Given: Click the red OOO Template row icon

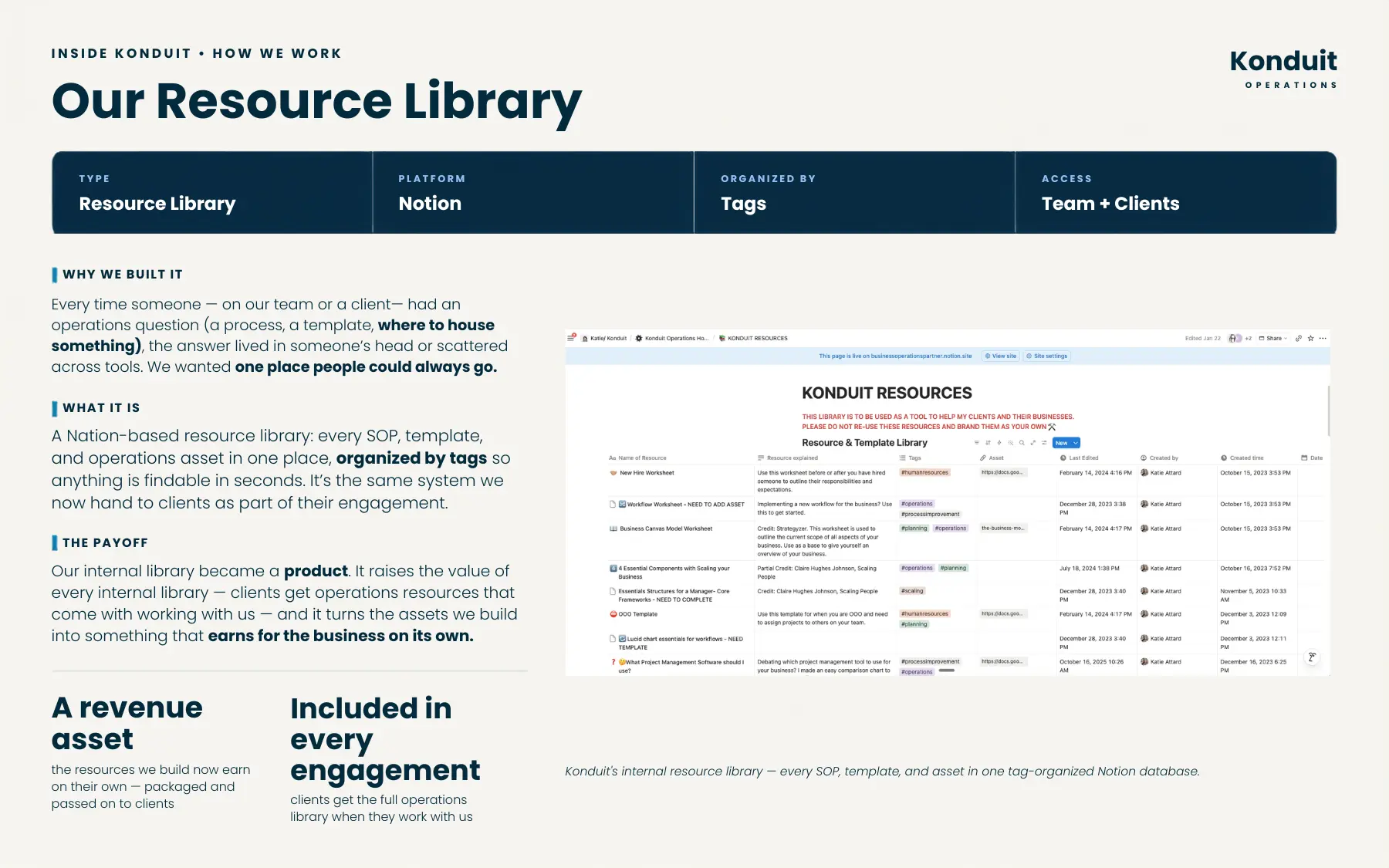Looking at the screenshot, I should point(613,614).
